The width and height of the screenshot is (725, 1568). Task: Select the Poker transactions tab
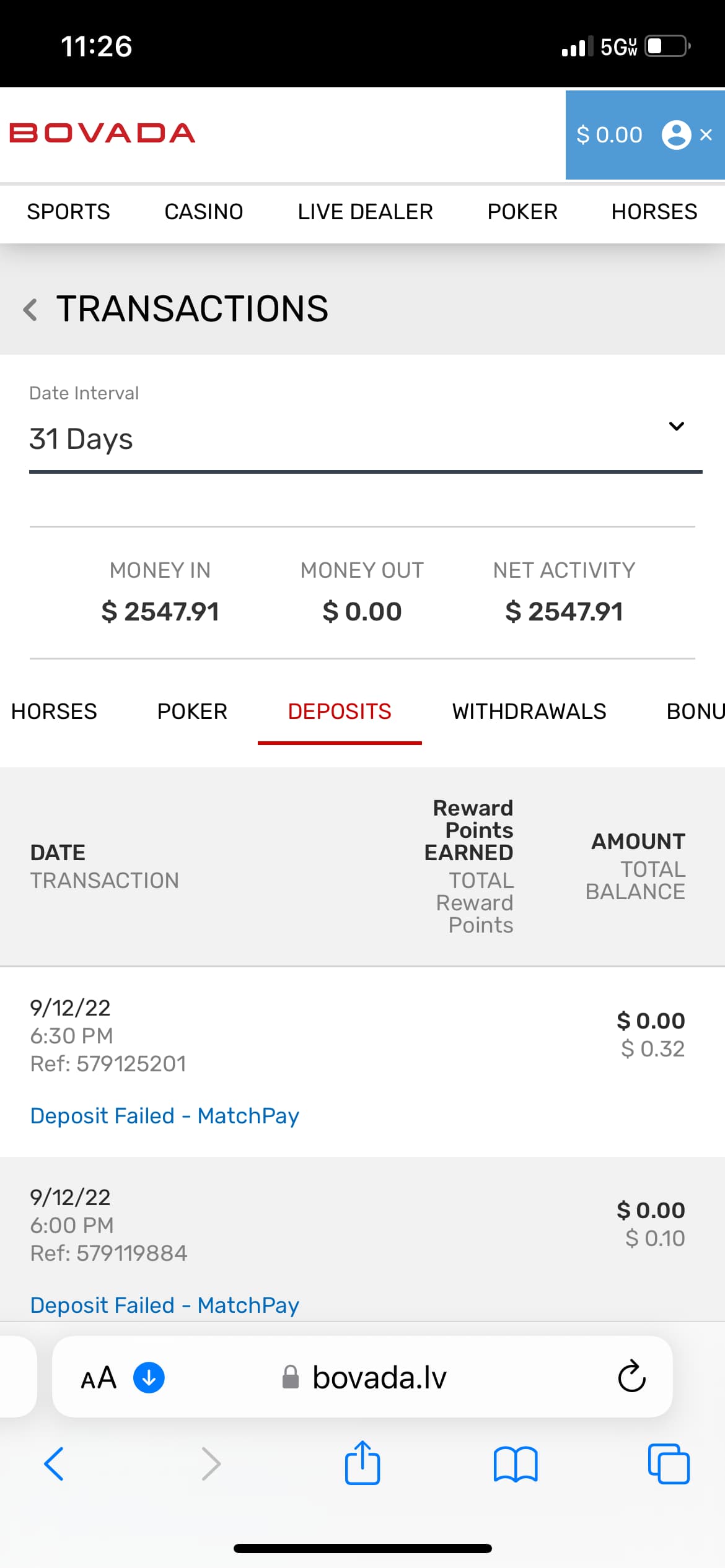click(x=192, y=712)
